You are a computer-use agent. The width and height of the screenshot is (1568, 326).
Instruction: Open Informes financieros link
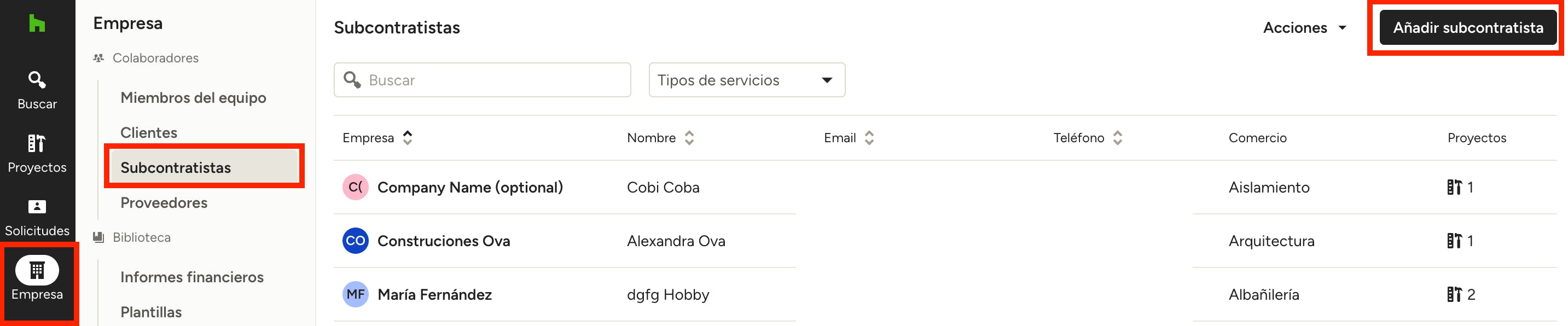[x=191, y=277]
